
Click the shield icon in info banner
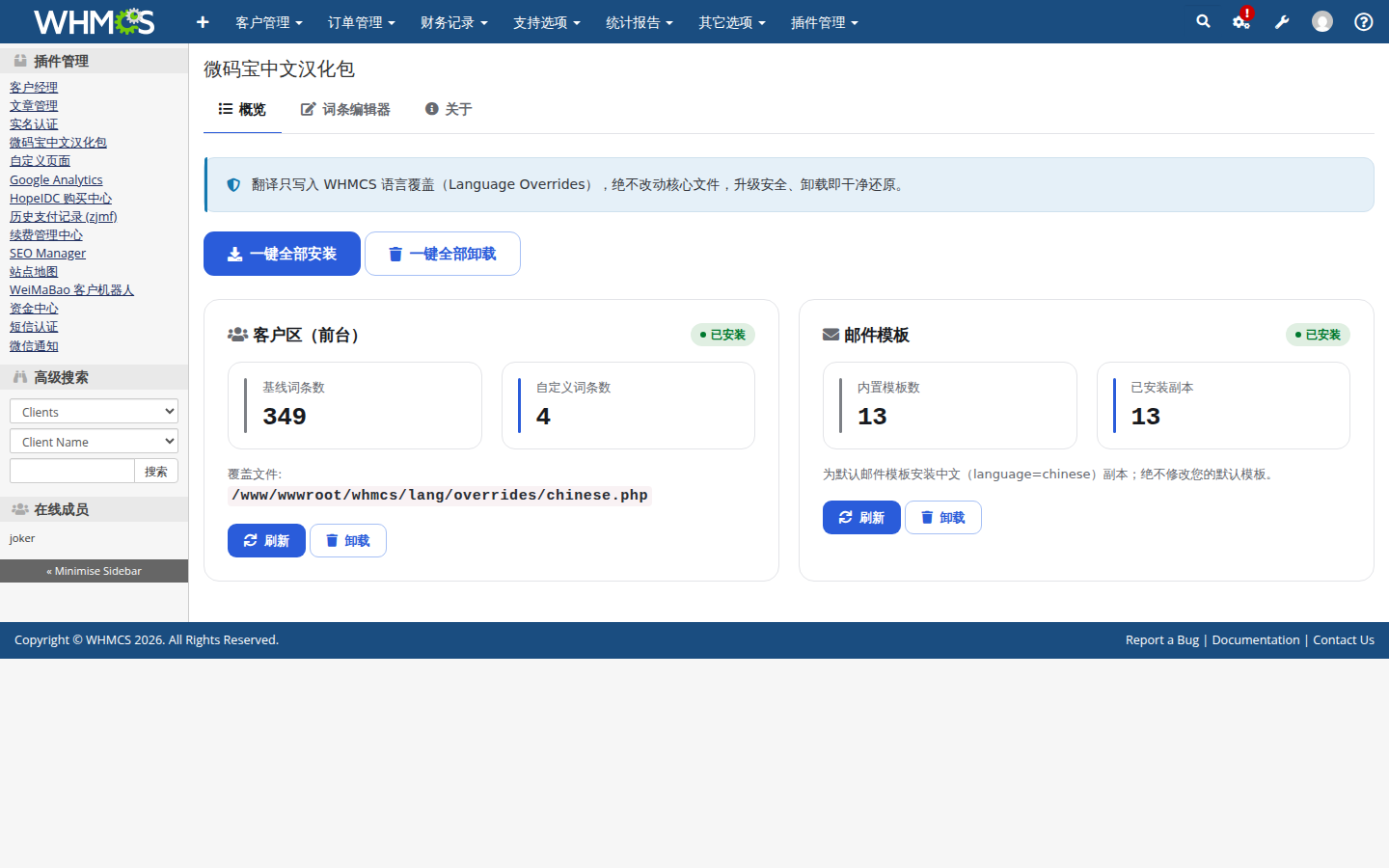coord(233,184)
